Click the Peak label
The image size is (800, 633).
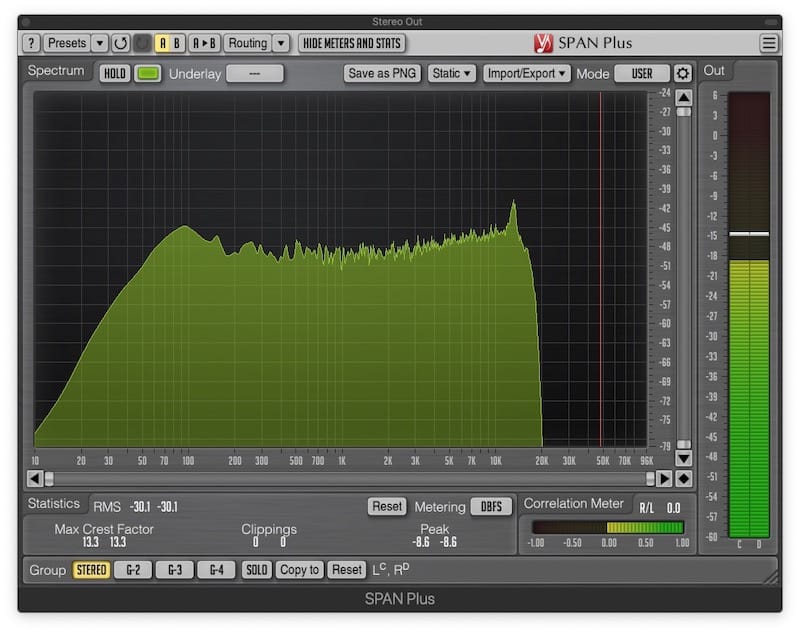pyautogui.click(x=435, y=529)
